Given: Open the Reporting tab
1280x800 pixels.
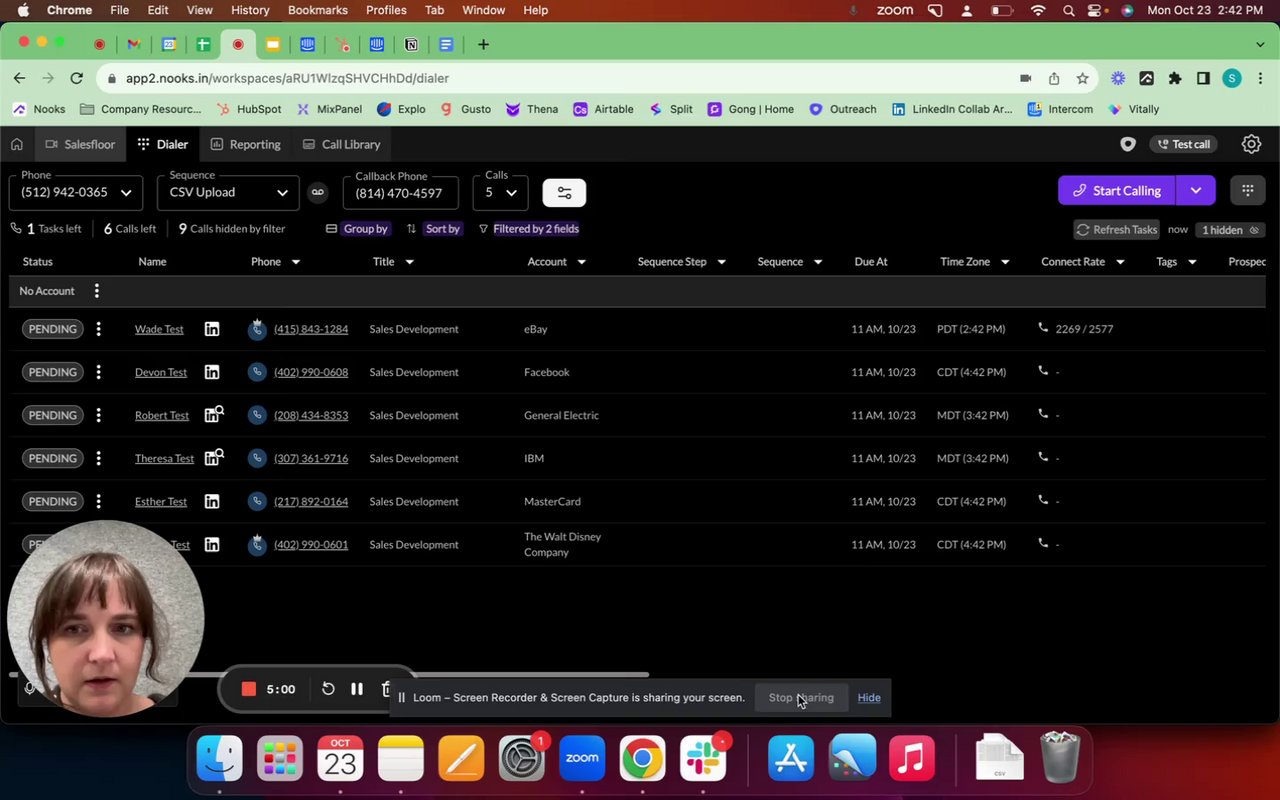Looking at the screenshot, I should click(x=245, y=144).
